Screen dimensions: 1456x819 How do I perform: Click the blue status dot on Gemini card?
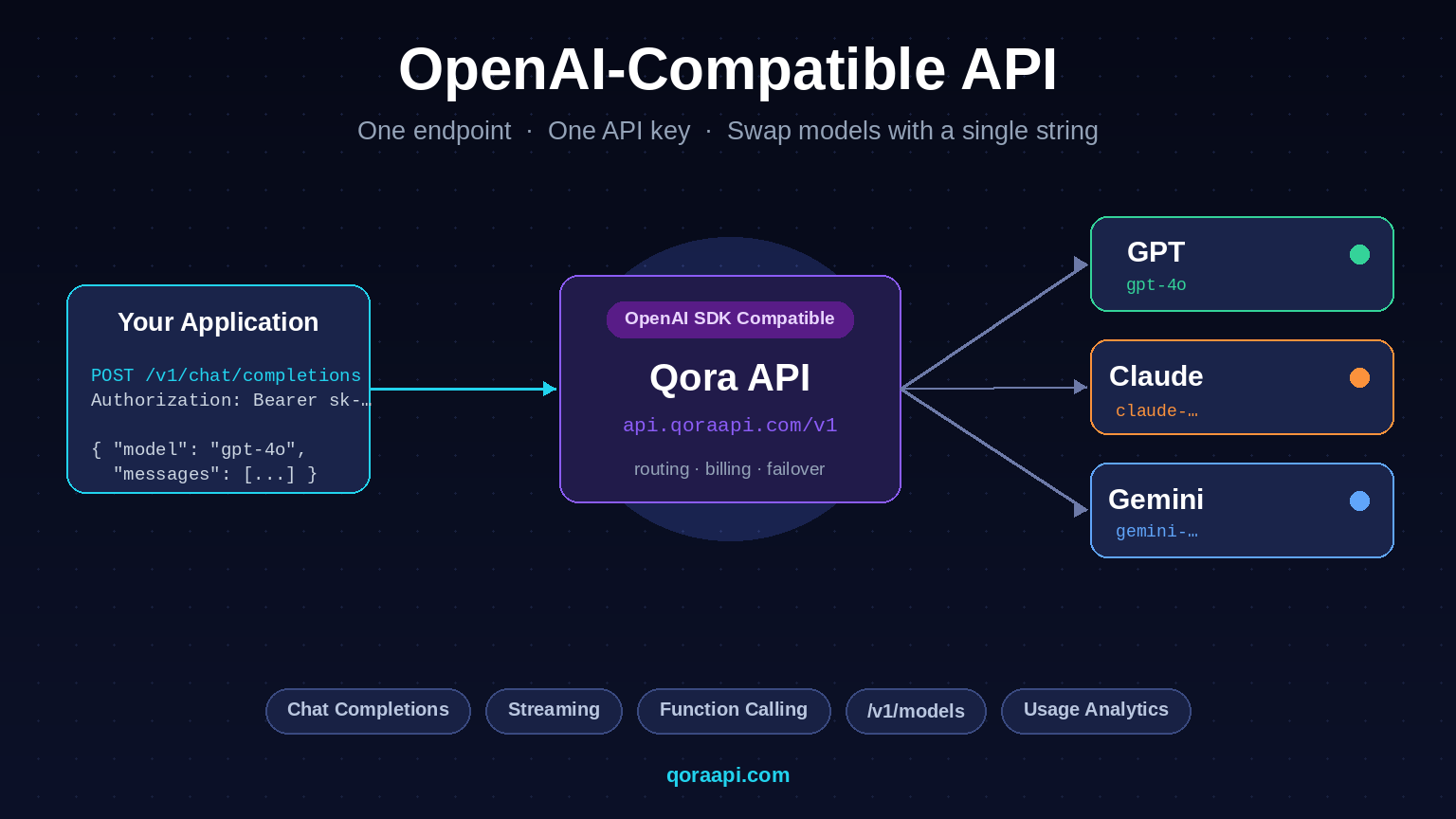pos(1359,500)
